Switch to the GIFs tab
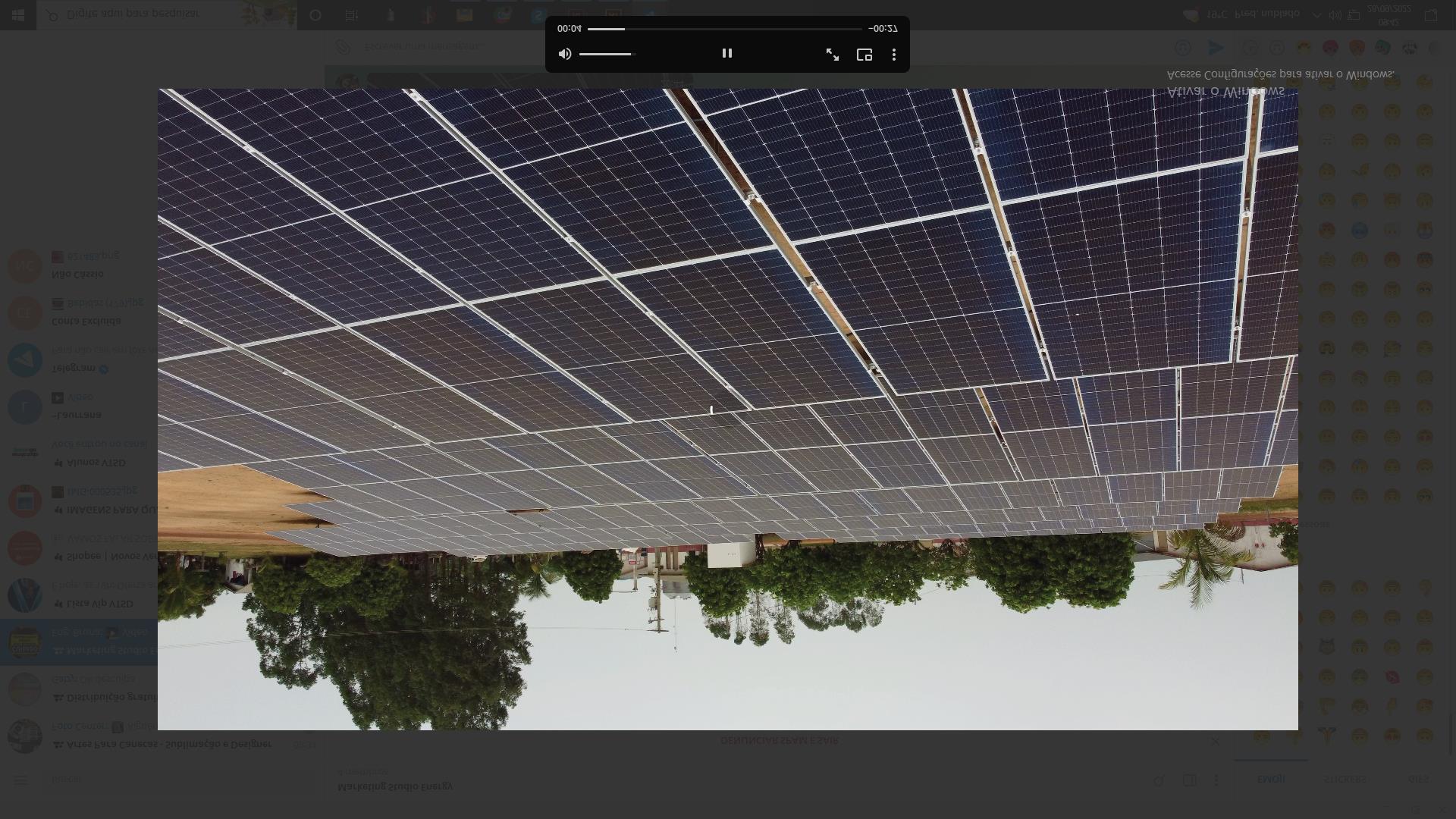 coord(1418,780)
